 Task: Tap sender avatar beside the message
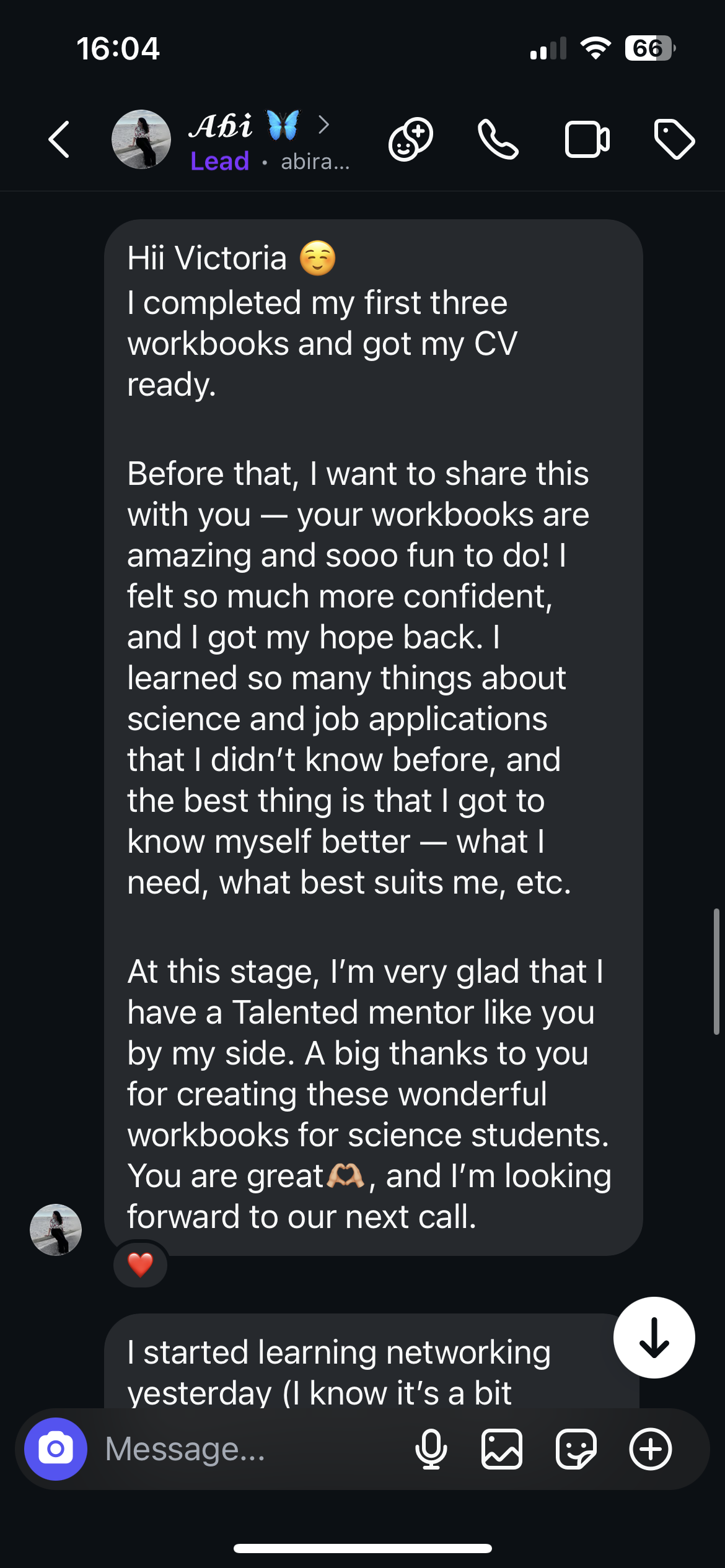pyautogui.click(x=56, y=1230)
